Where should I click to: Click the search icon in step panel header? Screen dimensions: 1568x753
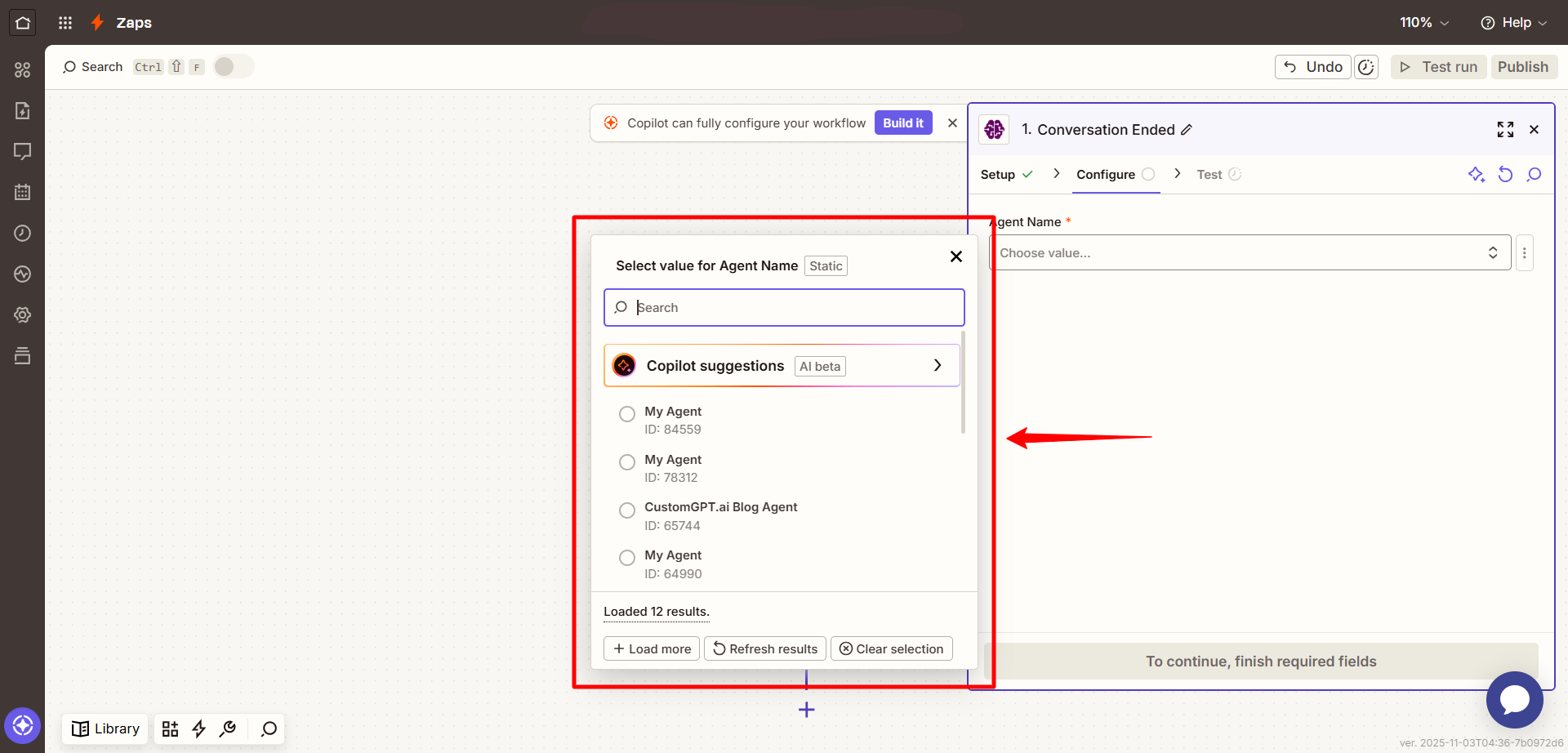(1535, 174)
